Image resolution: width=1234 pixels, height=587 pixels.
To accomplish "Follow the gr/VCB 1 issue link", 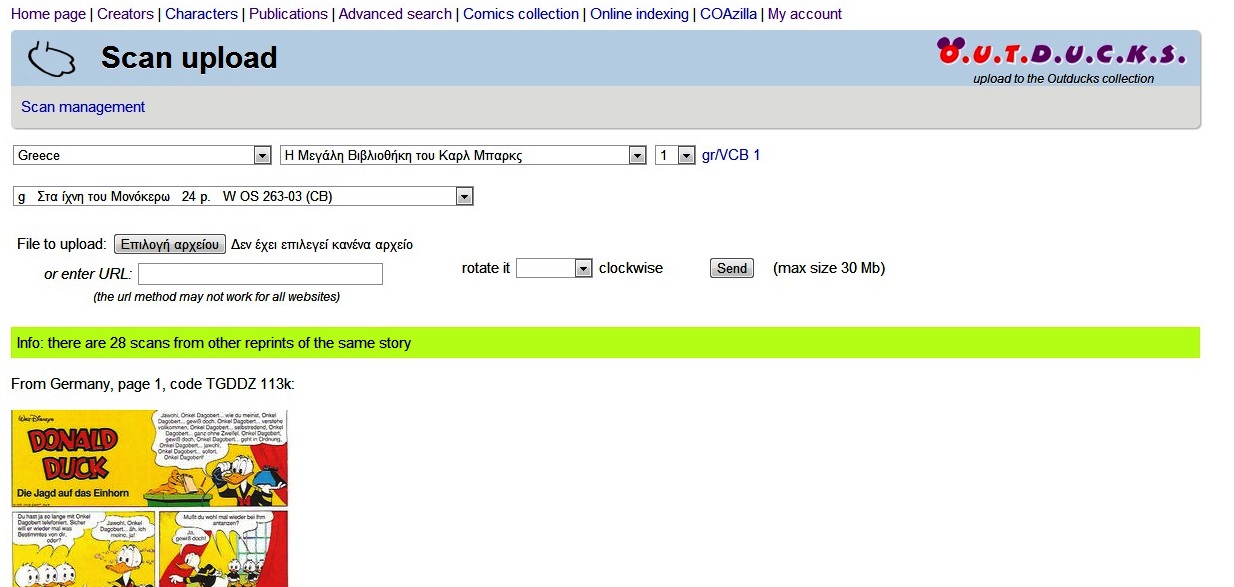I will pos(731,155).
